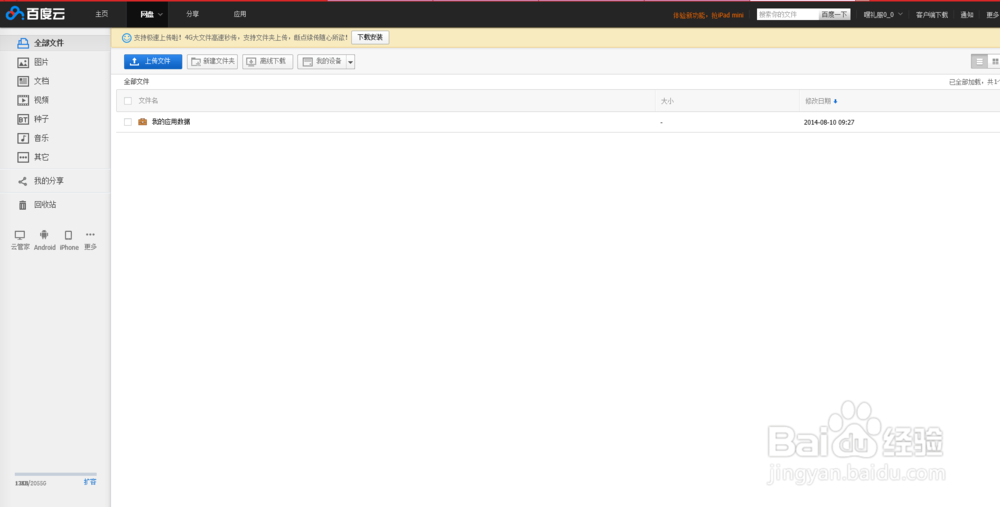Go to the 主页 tab
Viewport: 1000px width, 507px height.
101,14
